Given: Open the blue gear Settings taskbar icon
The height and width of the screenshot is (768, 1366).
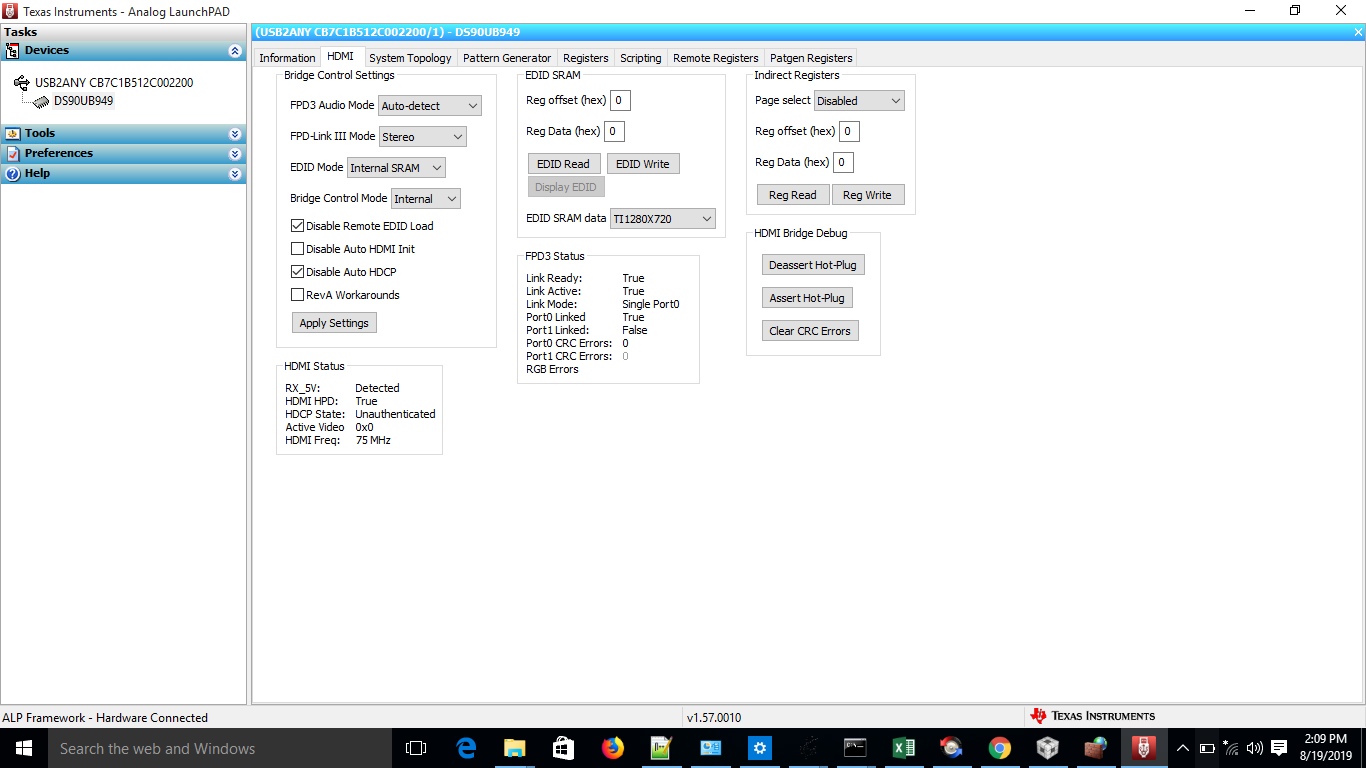Looking at the screenshot, I should point(759,748).
